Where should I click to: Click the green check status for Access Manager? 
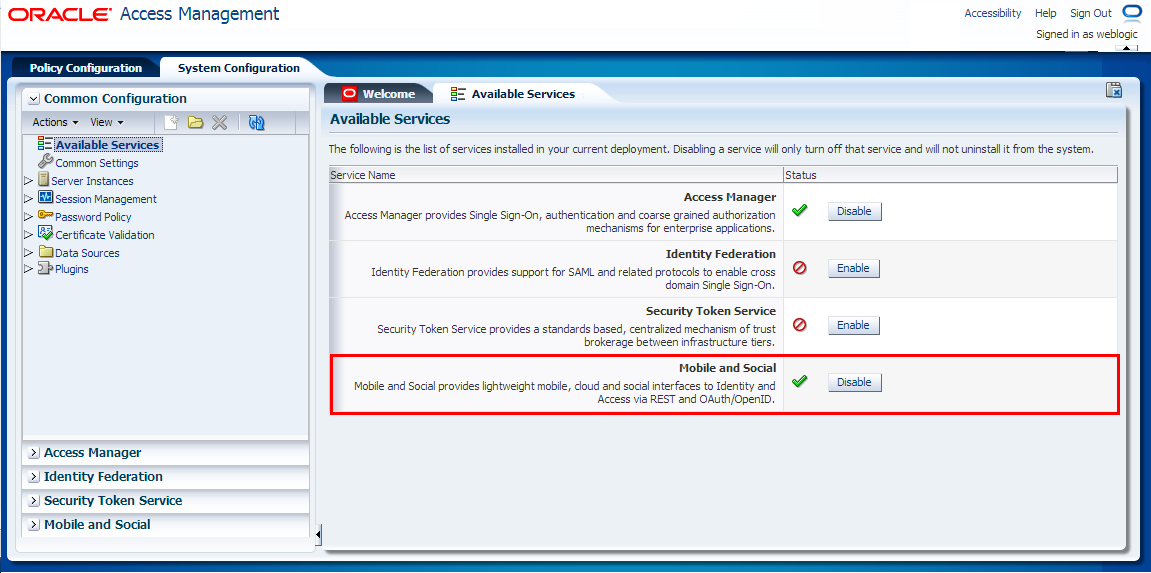click(x=799, y=211)
